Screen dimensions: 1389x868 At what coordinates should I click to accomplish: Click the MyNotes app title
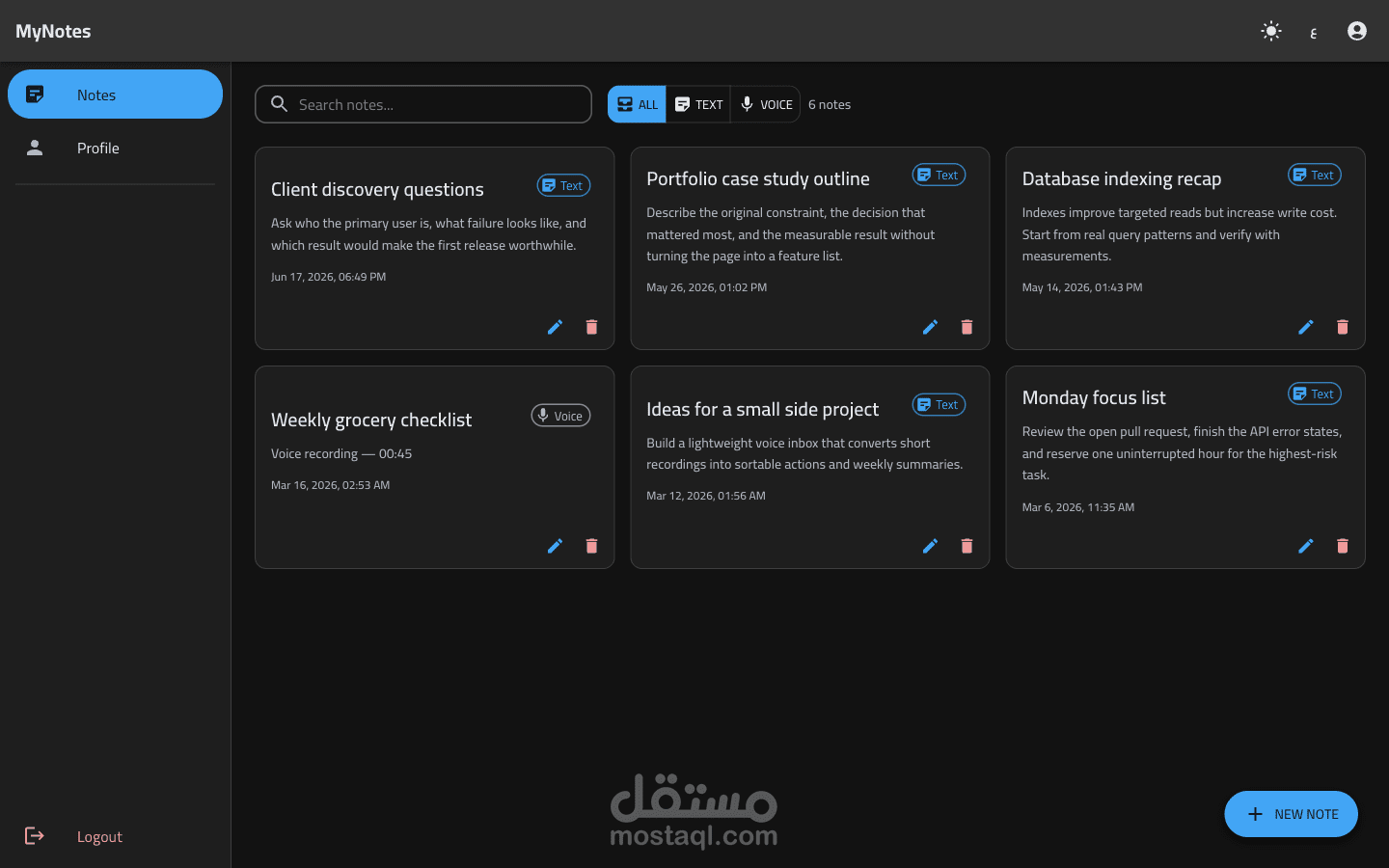pyautogui.click(x=53, y=31)
